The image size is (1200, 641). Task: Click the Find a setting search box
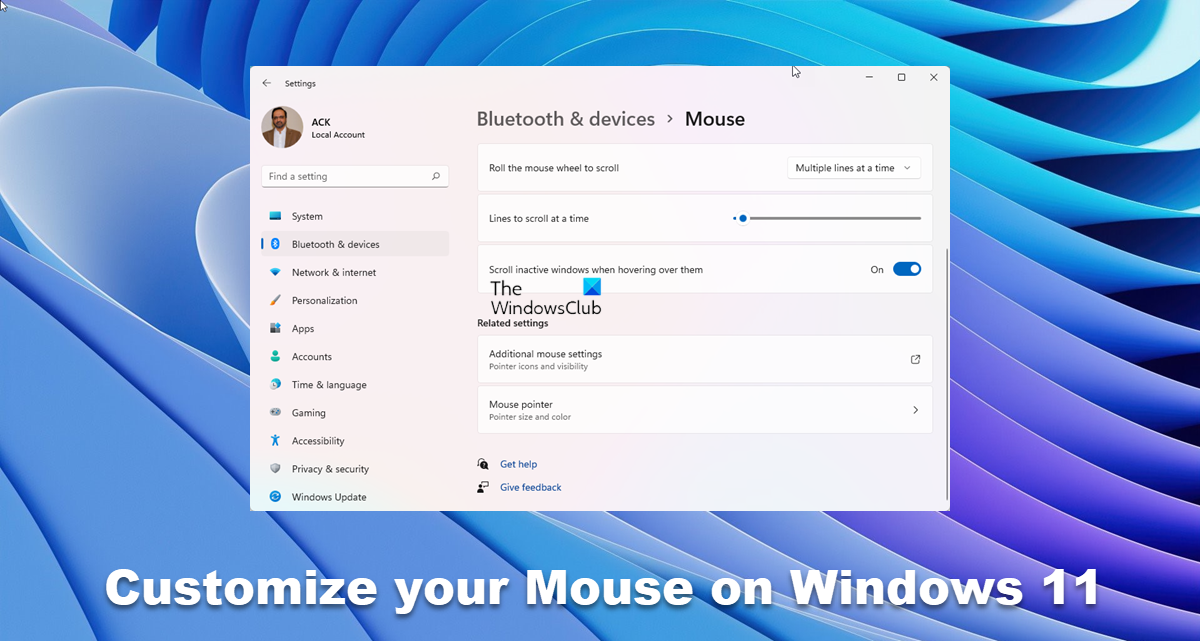coord(355,176)
